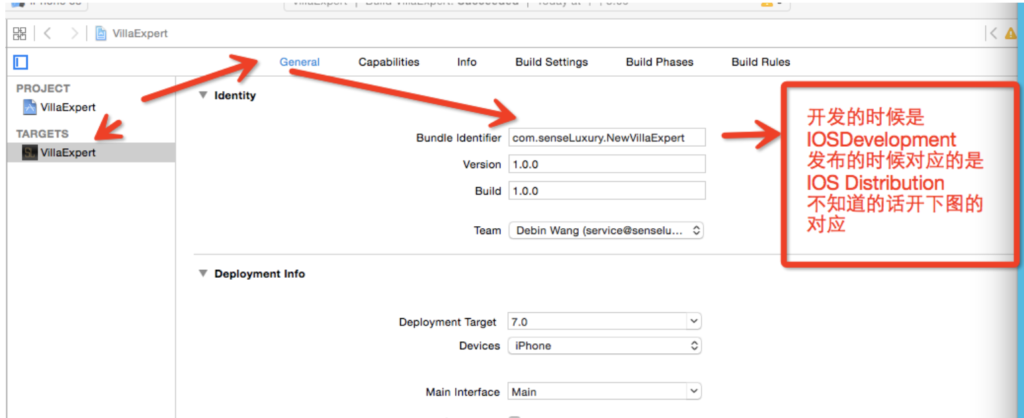Click the previous issue chevron near the warning
Image resolution: width=1024 pixels, height=418 pixels.
[993, 34]
